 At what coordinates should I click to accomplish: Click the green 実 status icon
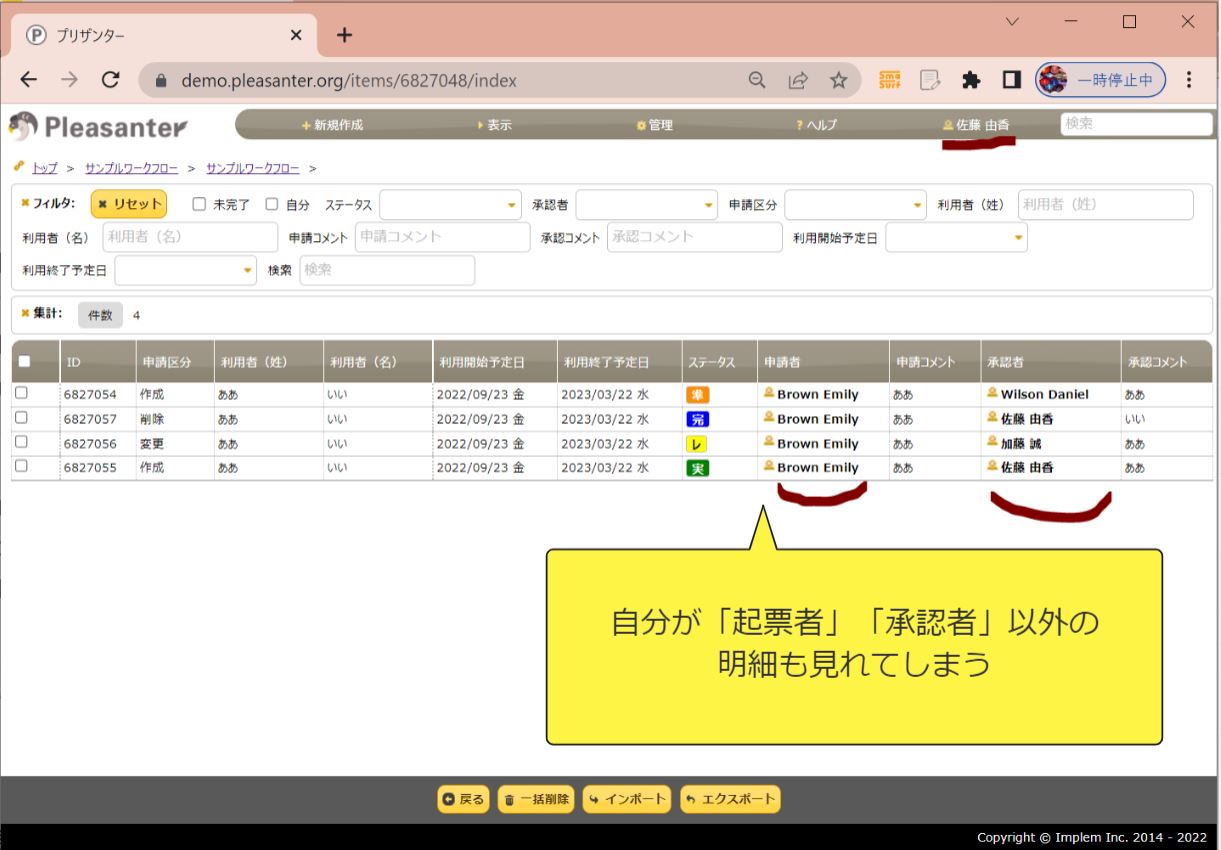(697, 468)
